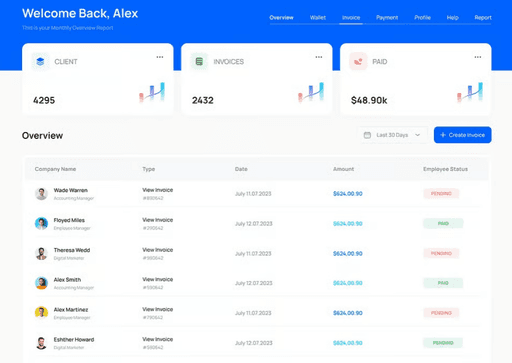Image resolution: width=512 pixels, height=363 pixels.
Task: Click the CLIENT card mini chart
Action: 152,92
